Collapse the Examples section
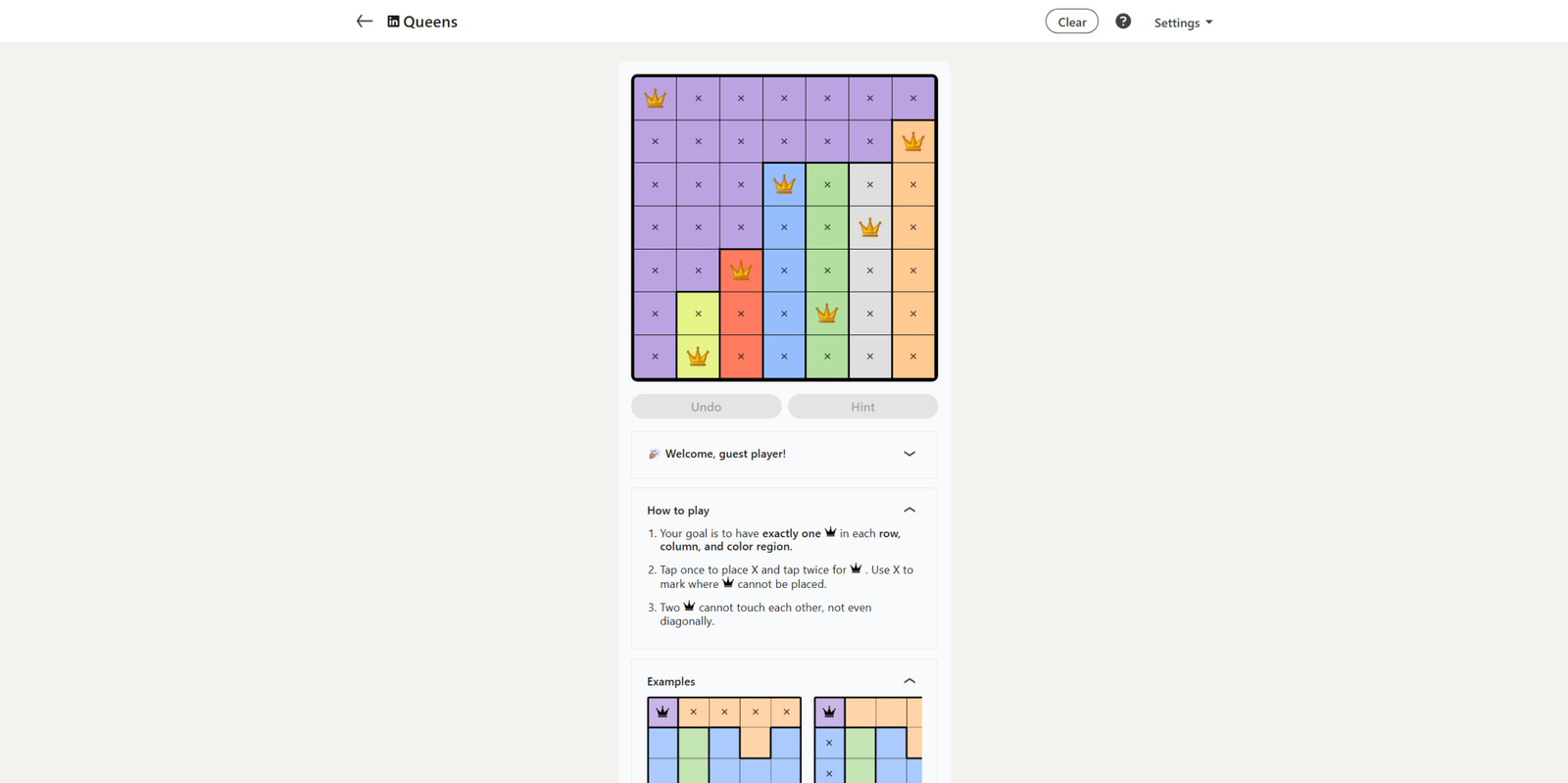Viewport: 1568px width, 783px height. (909, 680)
